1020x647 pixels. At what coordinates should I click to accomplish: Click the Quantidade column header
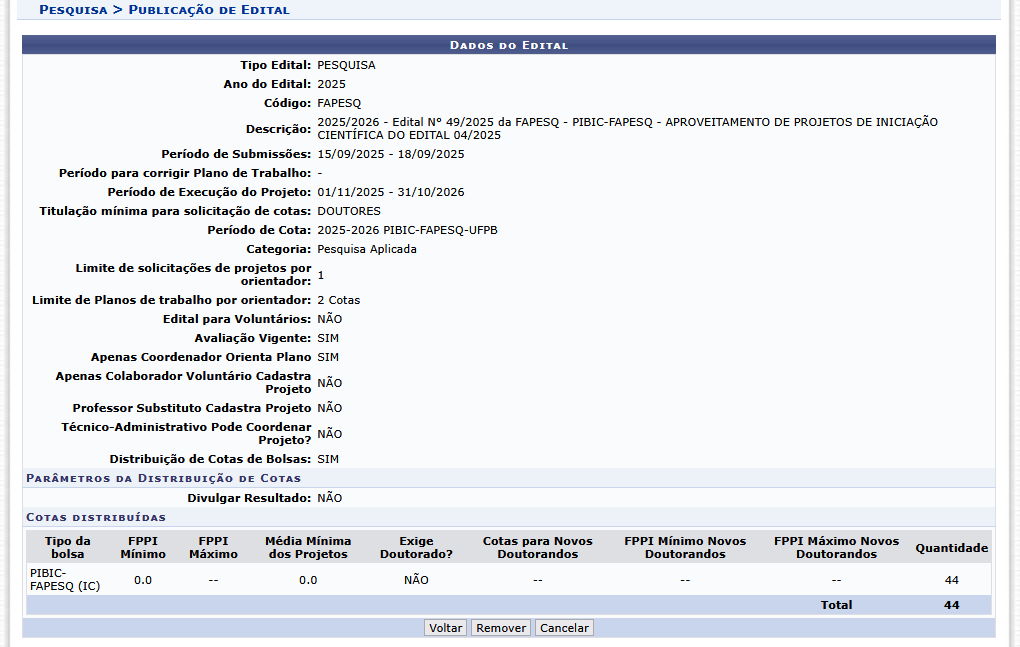coord(951,548)
